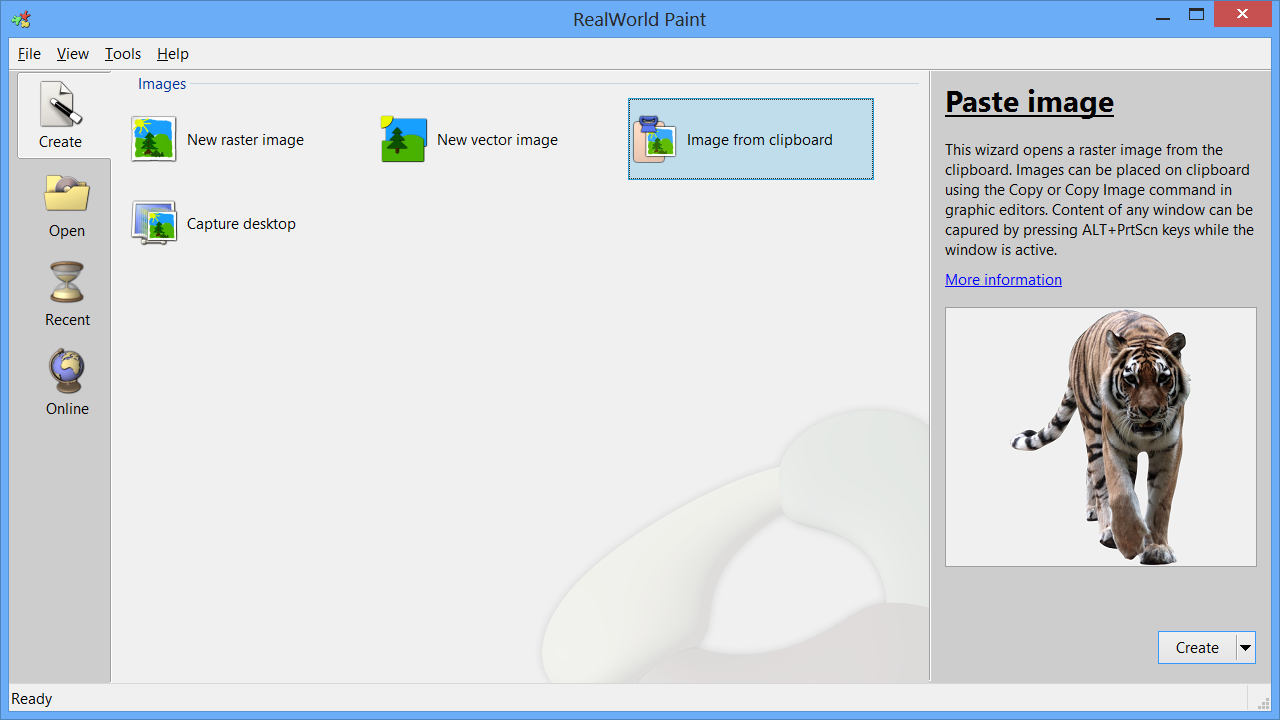Image resolution: width=1280 pixels, height=720 pixels.
Task: Follow the More information link
Action: coord(1003,280)
